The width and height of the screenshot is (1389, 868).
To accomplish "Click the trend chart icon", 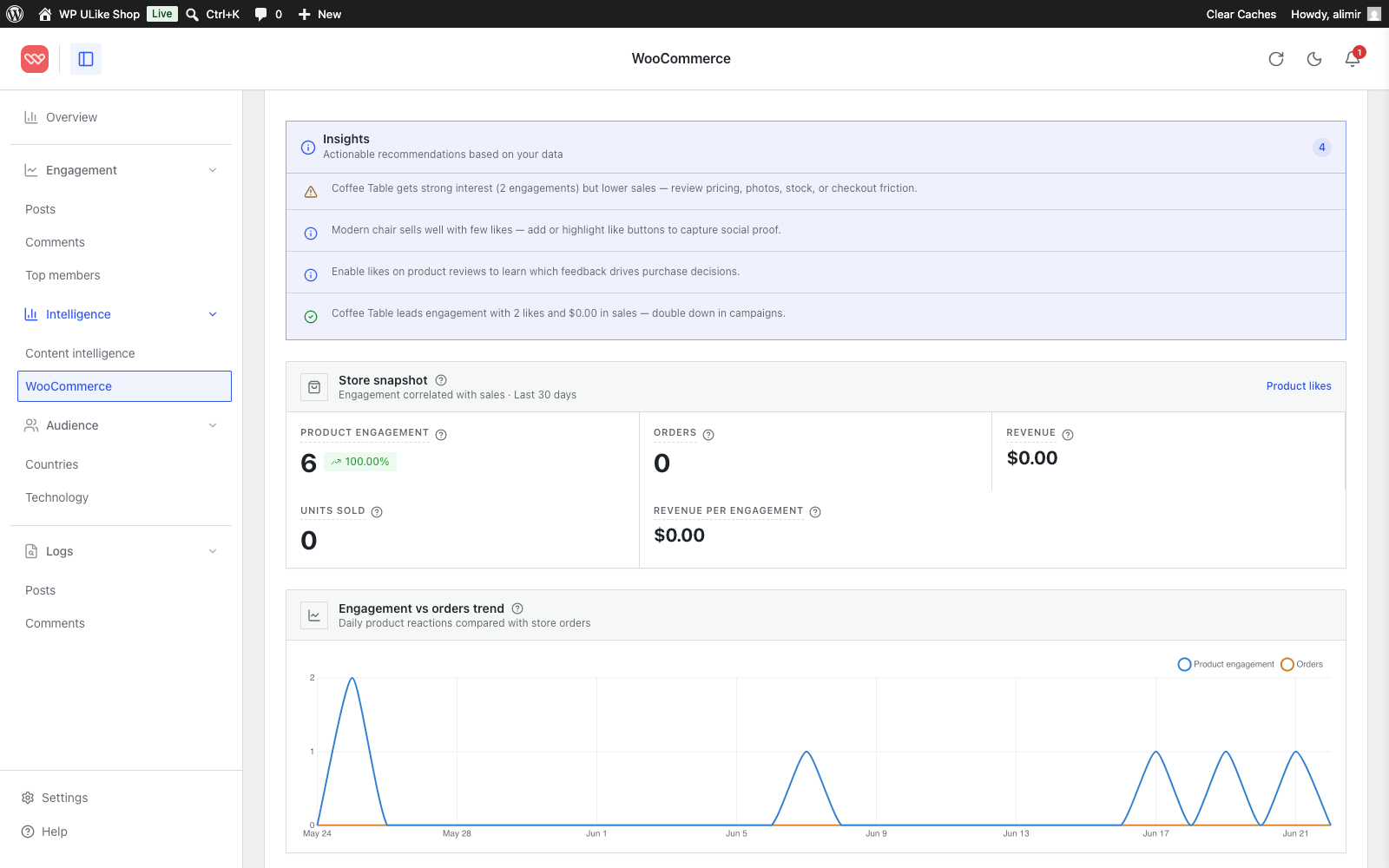I will 314,615.
